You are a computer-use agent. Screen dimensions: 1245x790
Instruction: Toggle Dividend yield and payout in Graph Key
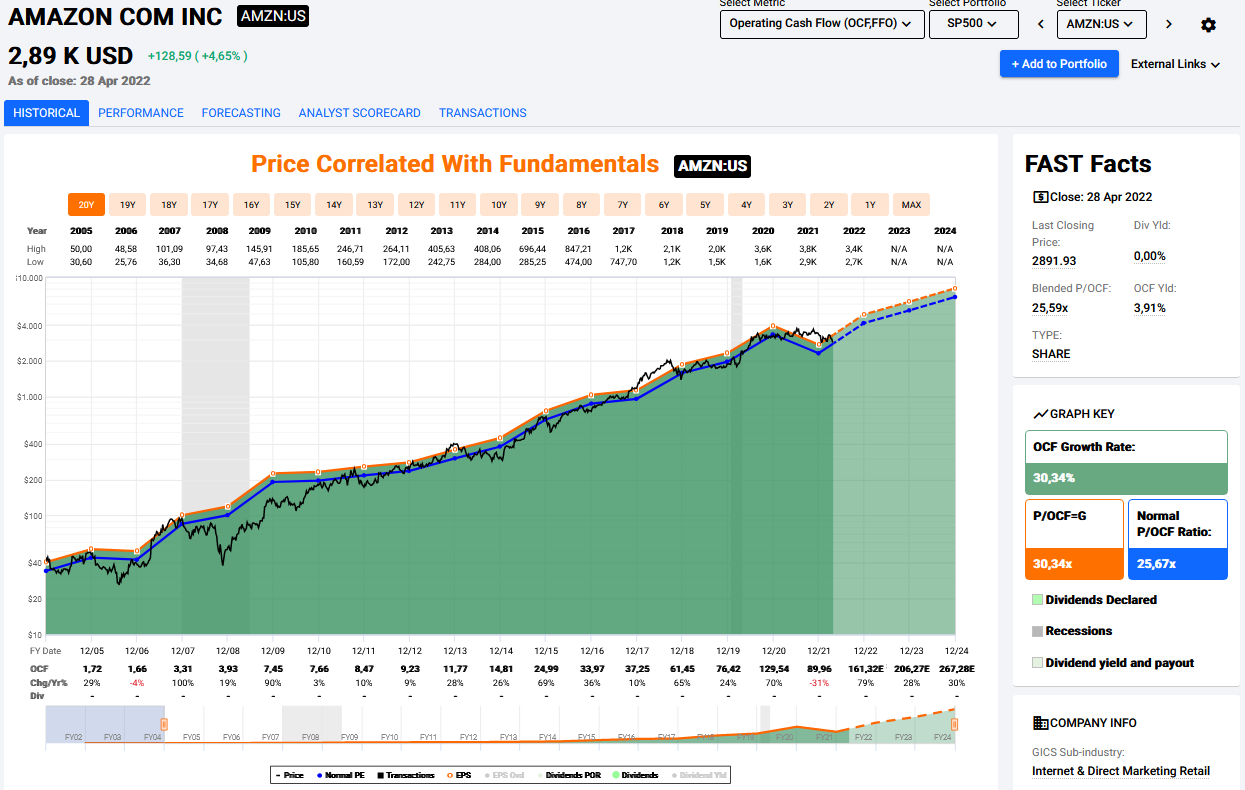(x=1113, y=663)
